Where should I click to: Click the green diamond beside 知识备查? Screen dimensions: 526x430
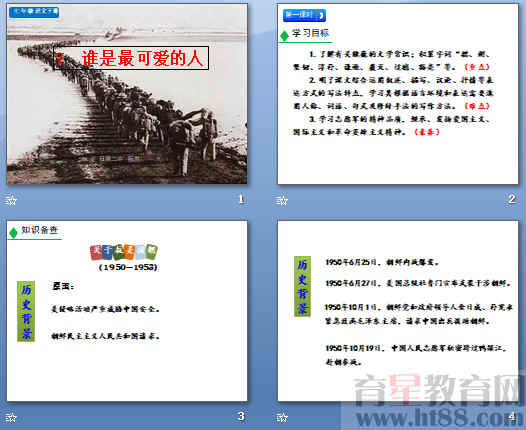click(13, 232)
